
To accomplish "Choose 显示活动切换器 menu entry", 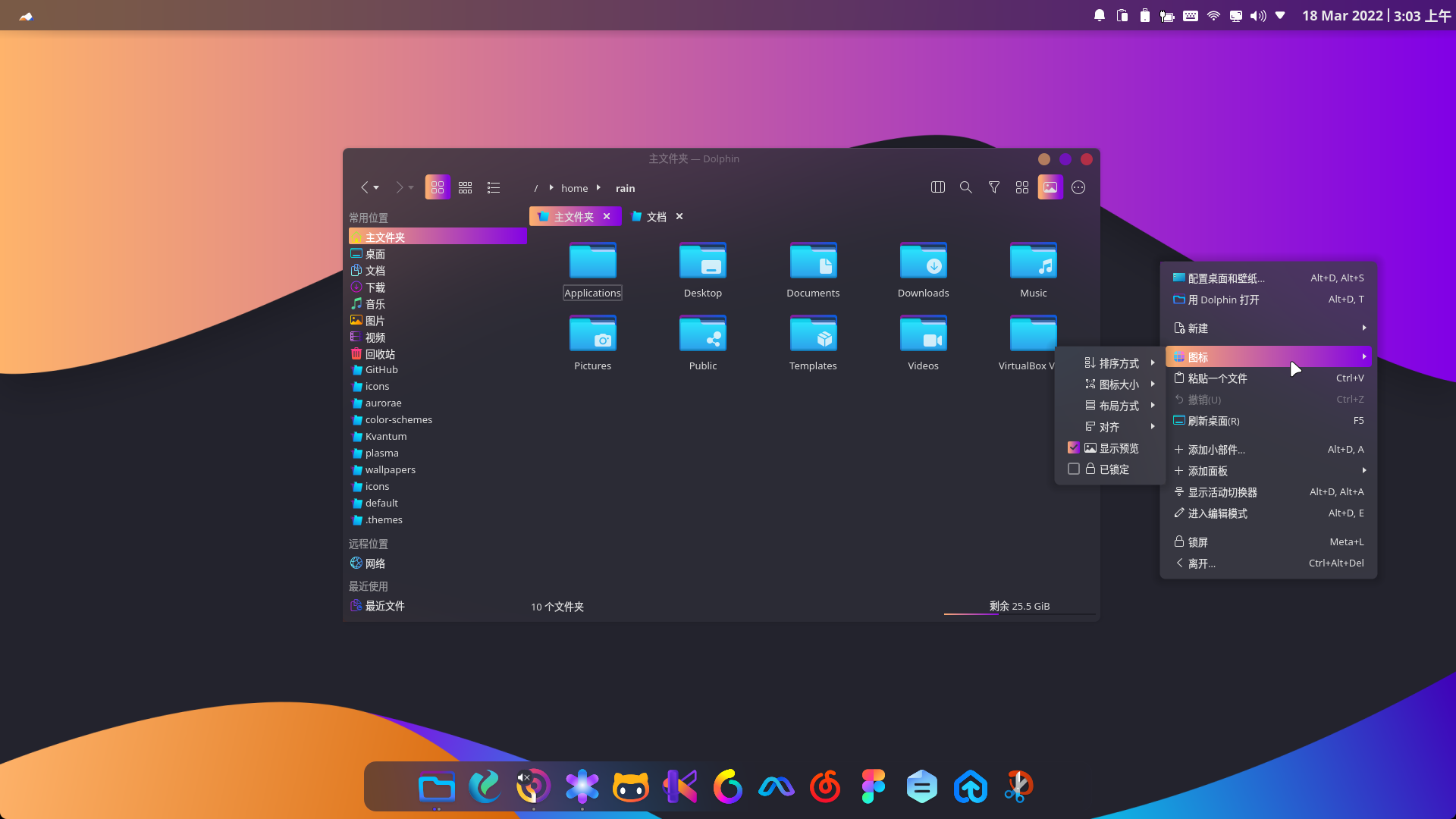I will tap(1269, 492).
